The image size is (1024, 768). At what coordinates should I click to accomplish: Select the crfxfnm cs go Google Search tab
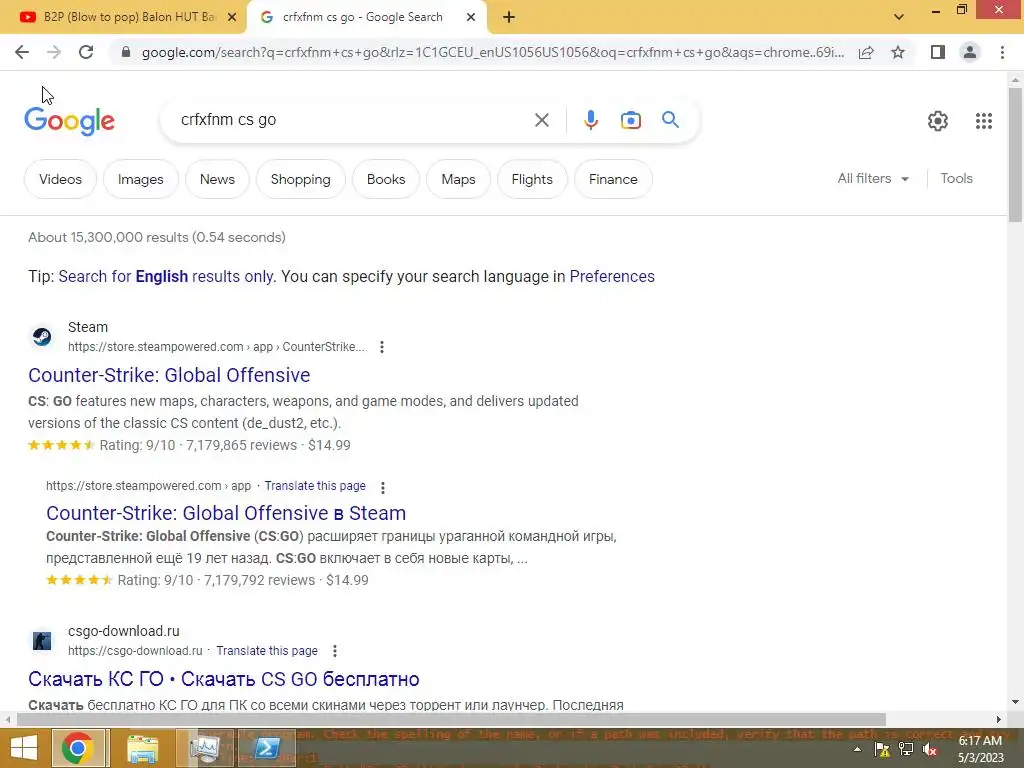pyautogui.click(x=362, y=17)
